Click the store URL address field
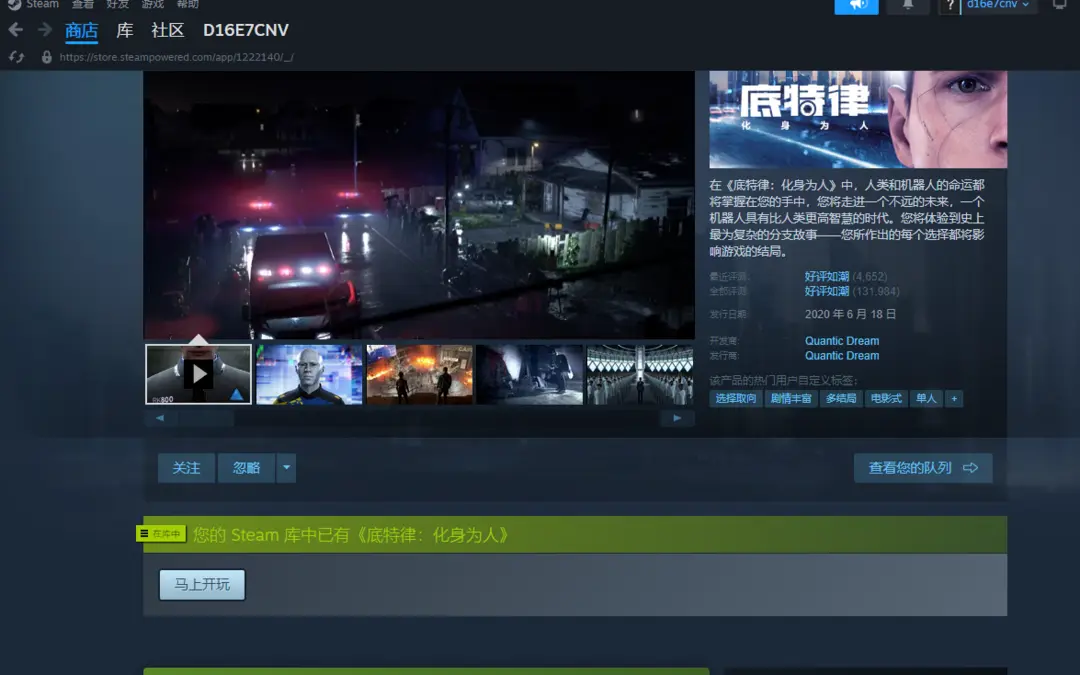The height and width of the screenshot is (675, 1080). (x=177, y=57)
